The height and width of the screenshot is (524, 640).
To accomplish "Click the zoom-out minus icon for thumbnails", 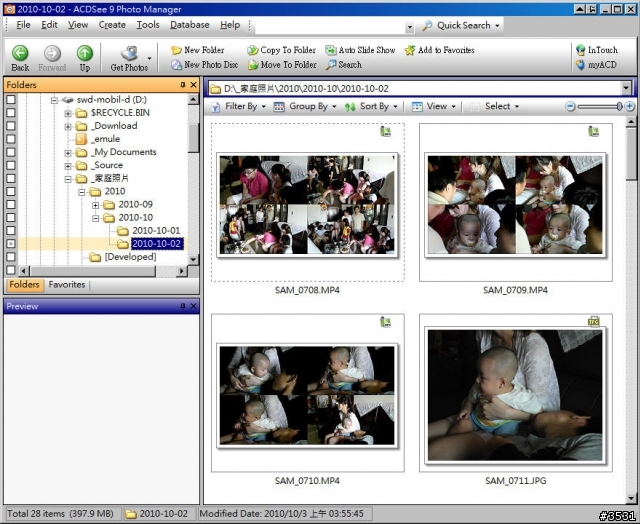I will (x=570, y=107).
